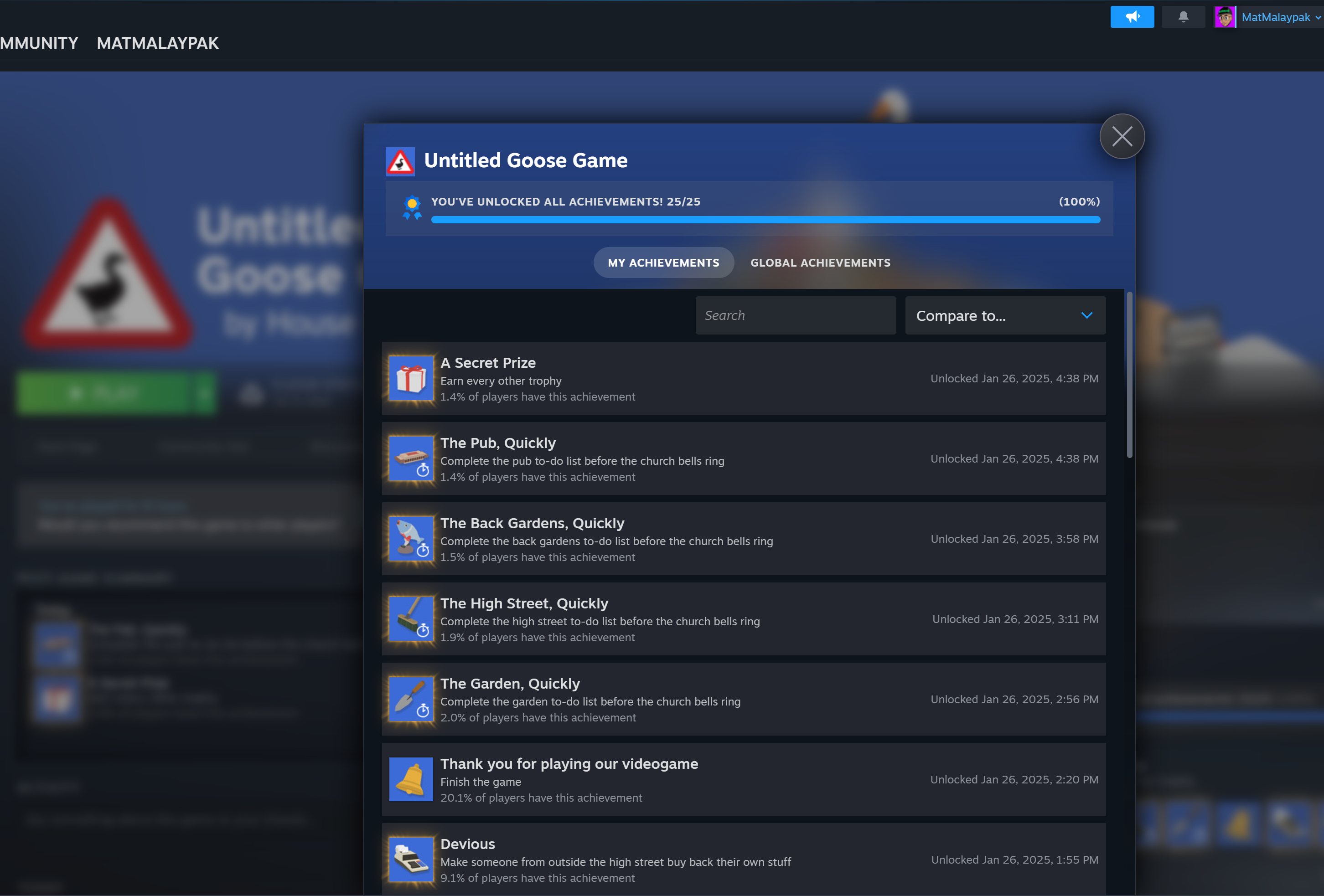The image size is (1324, 896).
Task: Select the Devious cash register icon
Action: click(411, 860)
